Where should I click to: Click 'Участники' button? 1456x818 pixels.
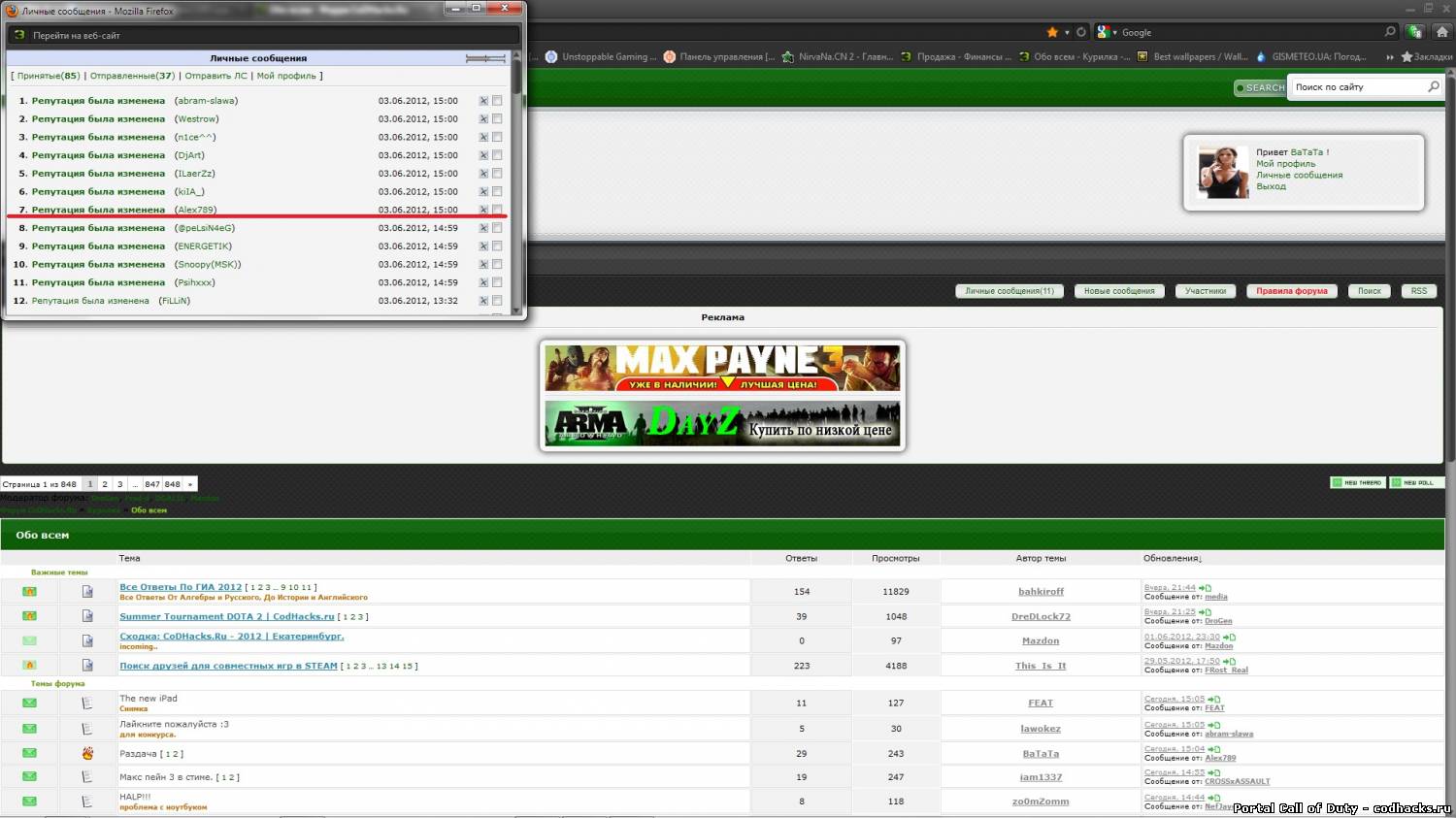point(1206,291)
